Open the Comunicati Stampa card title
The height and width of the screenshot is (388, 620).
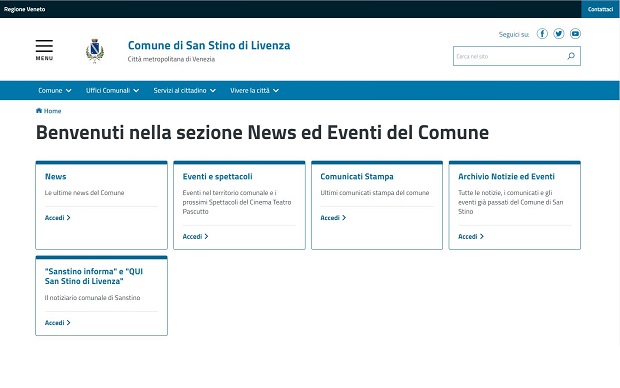coord(357,176)
